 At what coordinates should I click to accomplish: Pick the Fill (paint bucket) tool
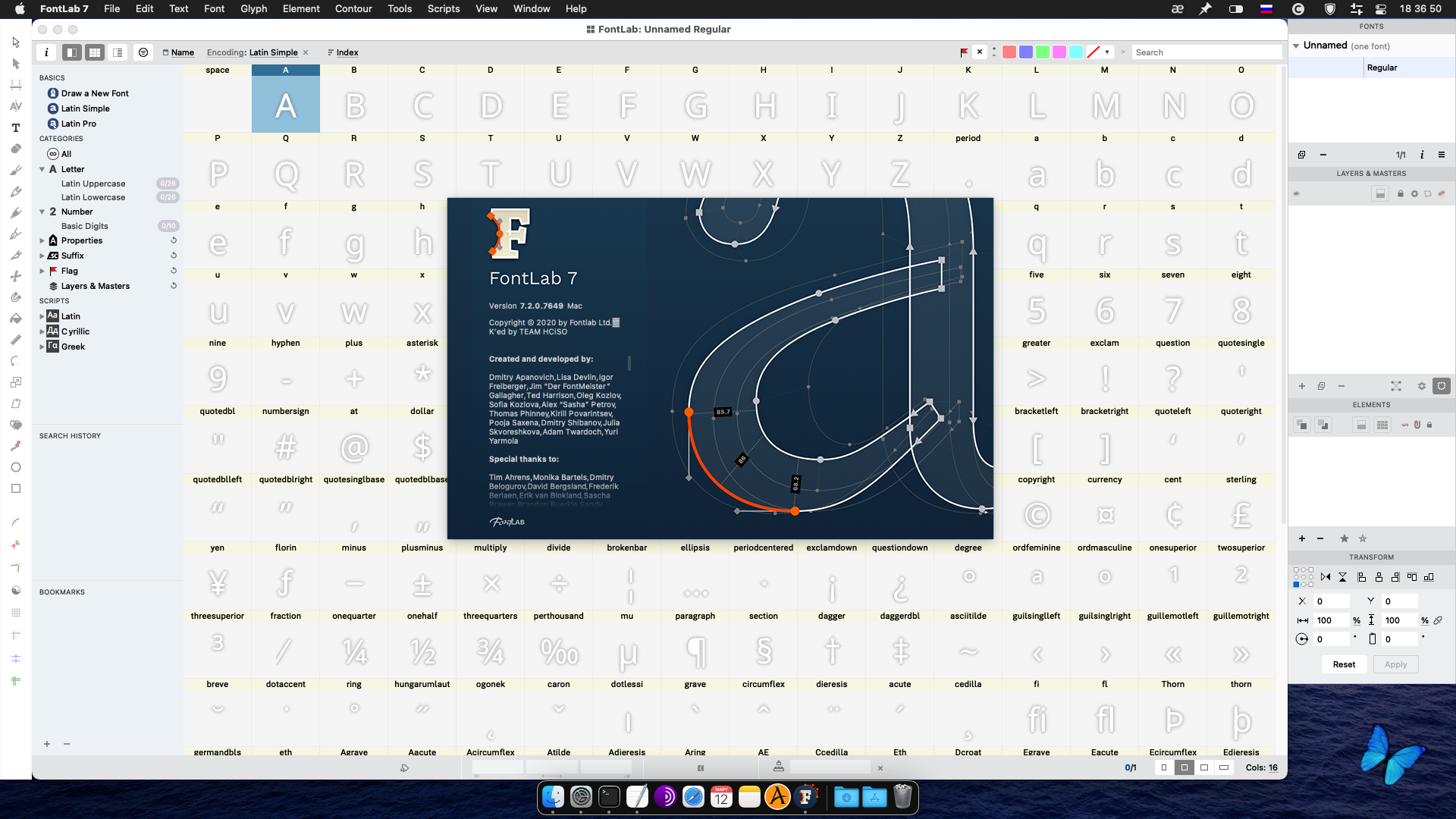[x=16, y=318]
